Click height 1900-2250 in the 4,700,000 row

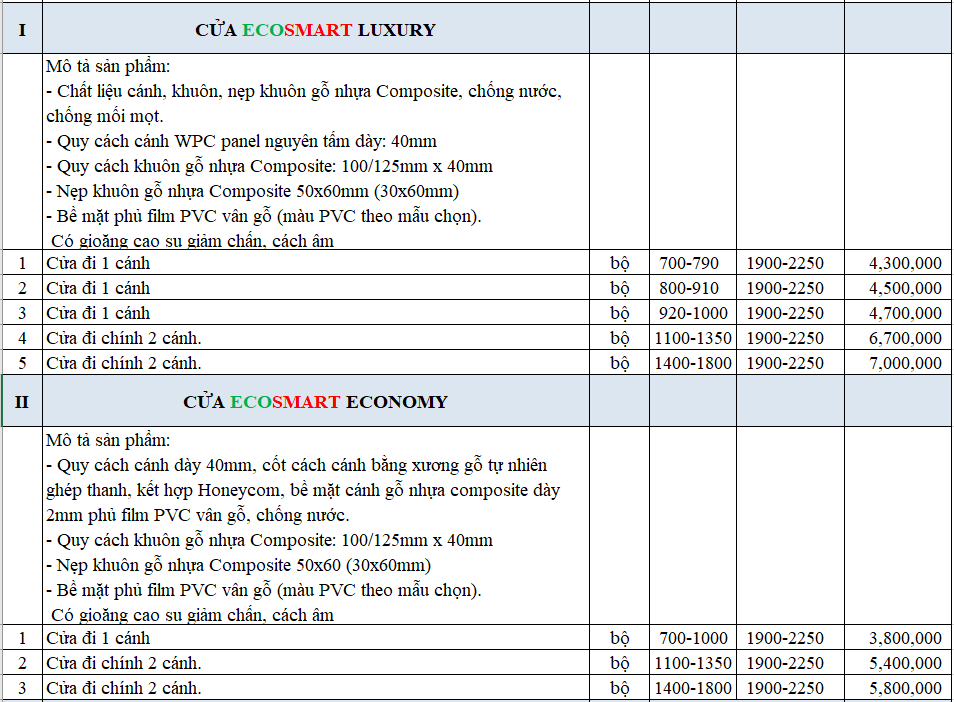tap(790, 313)
